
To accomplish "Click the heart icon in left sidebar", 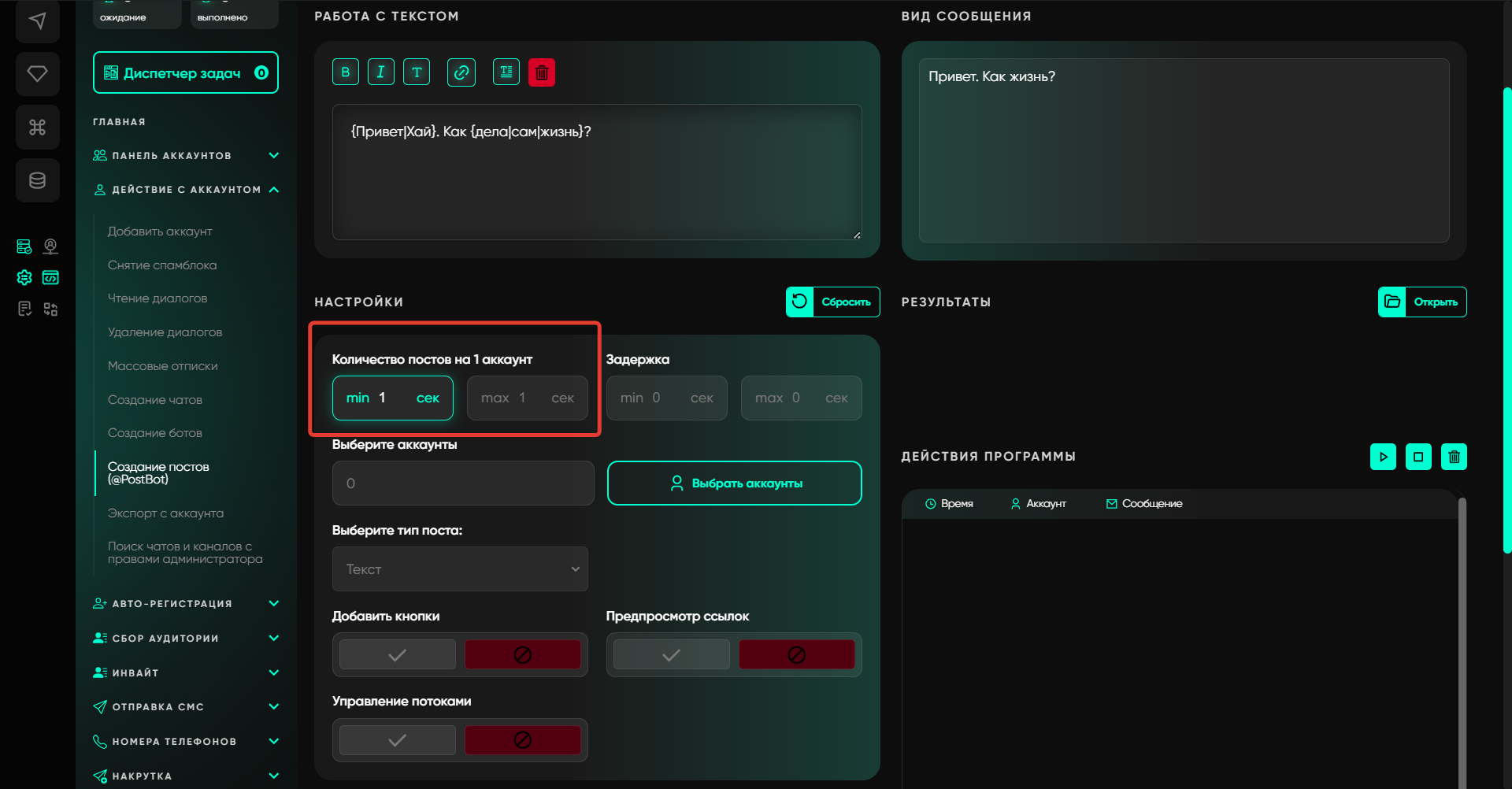I will (x=37, y=74).
